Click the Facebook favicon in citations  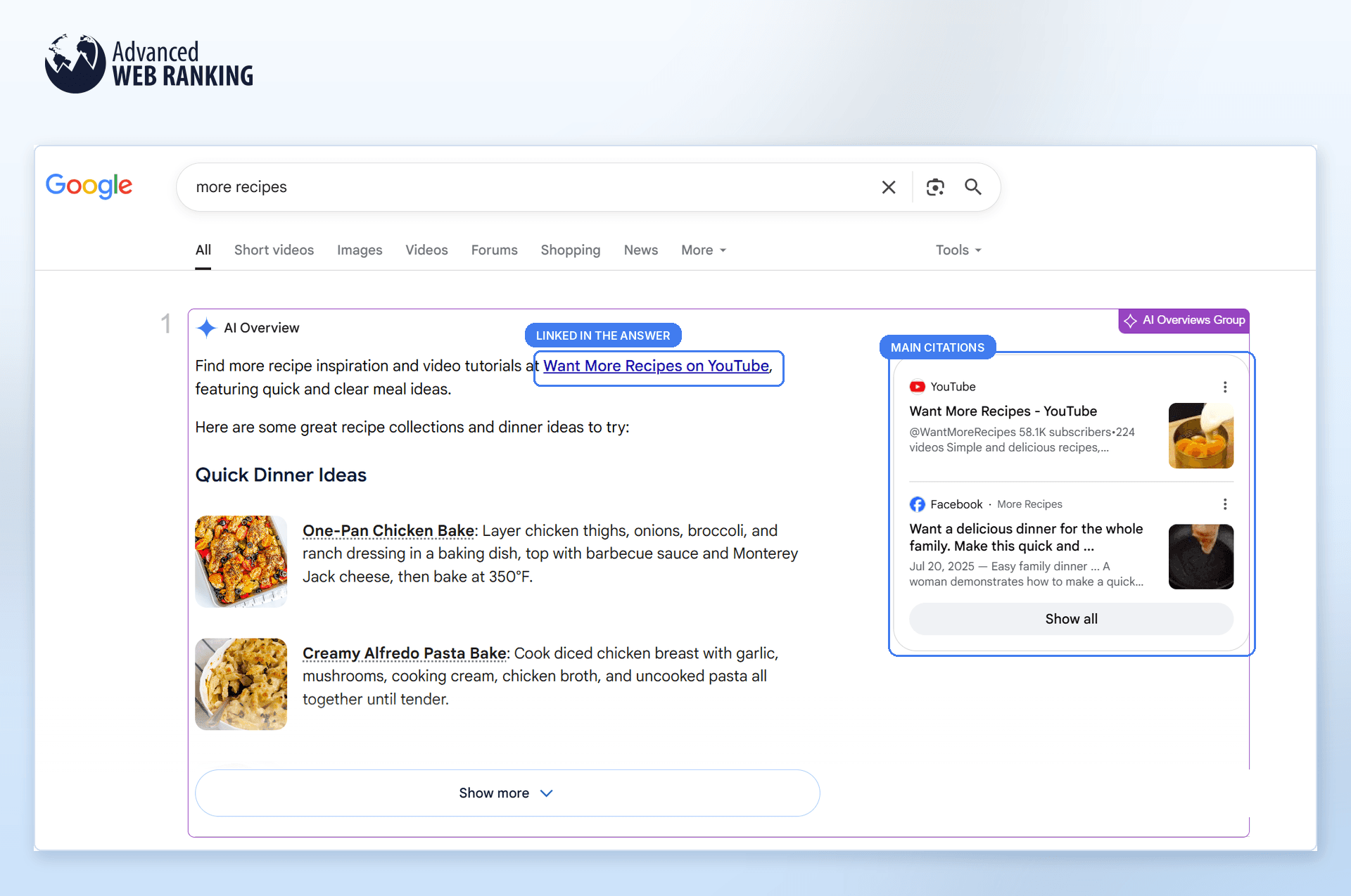(918, 504)
